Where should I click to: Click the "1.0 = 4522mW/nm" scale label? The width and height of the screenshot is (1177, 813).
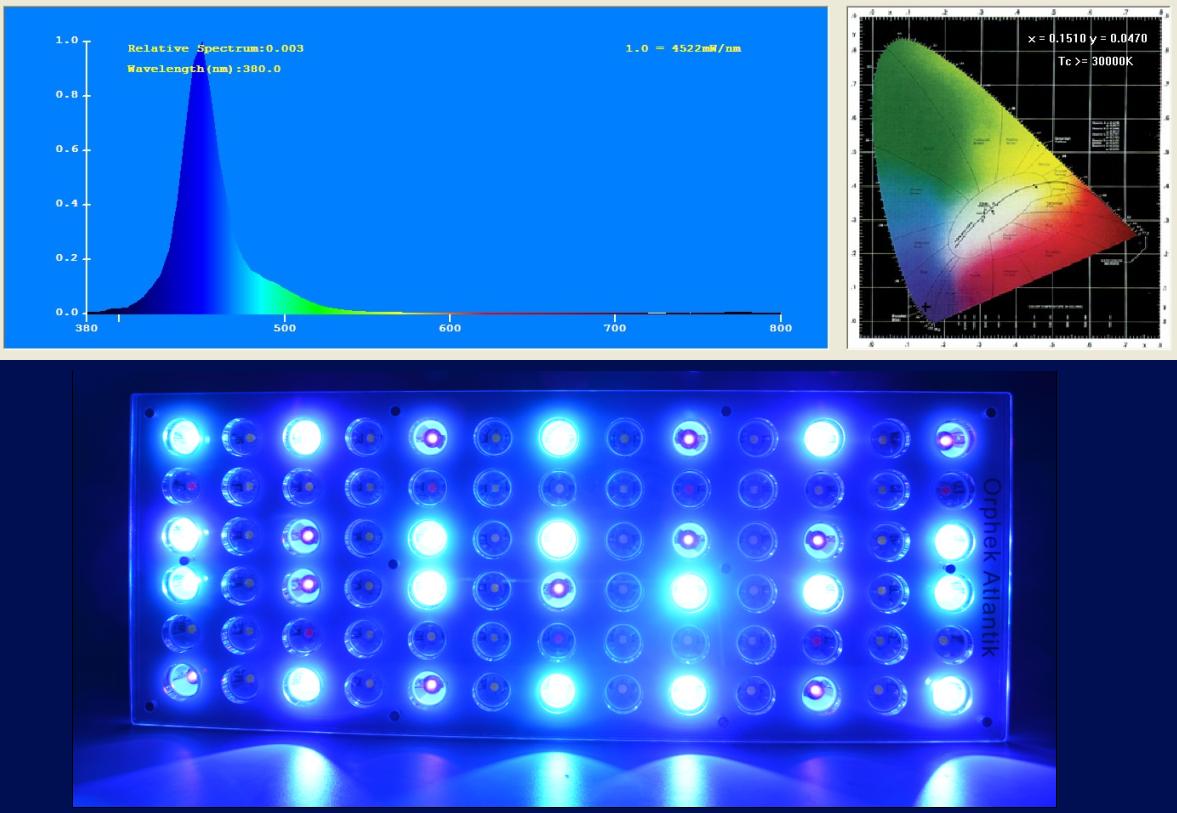[683, 49]
